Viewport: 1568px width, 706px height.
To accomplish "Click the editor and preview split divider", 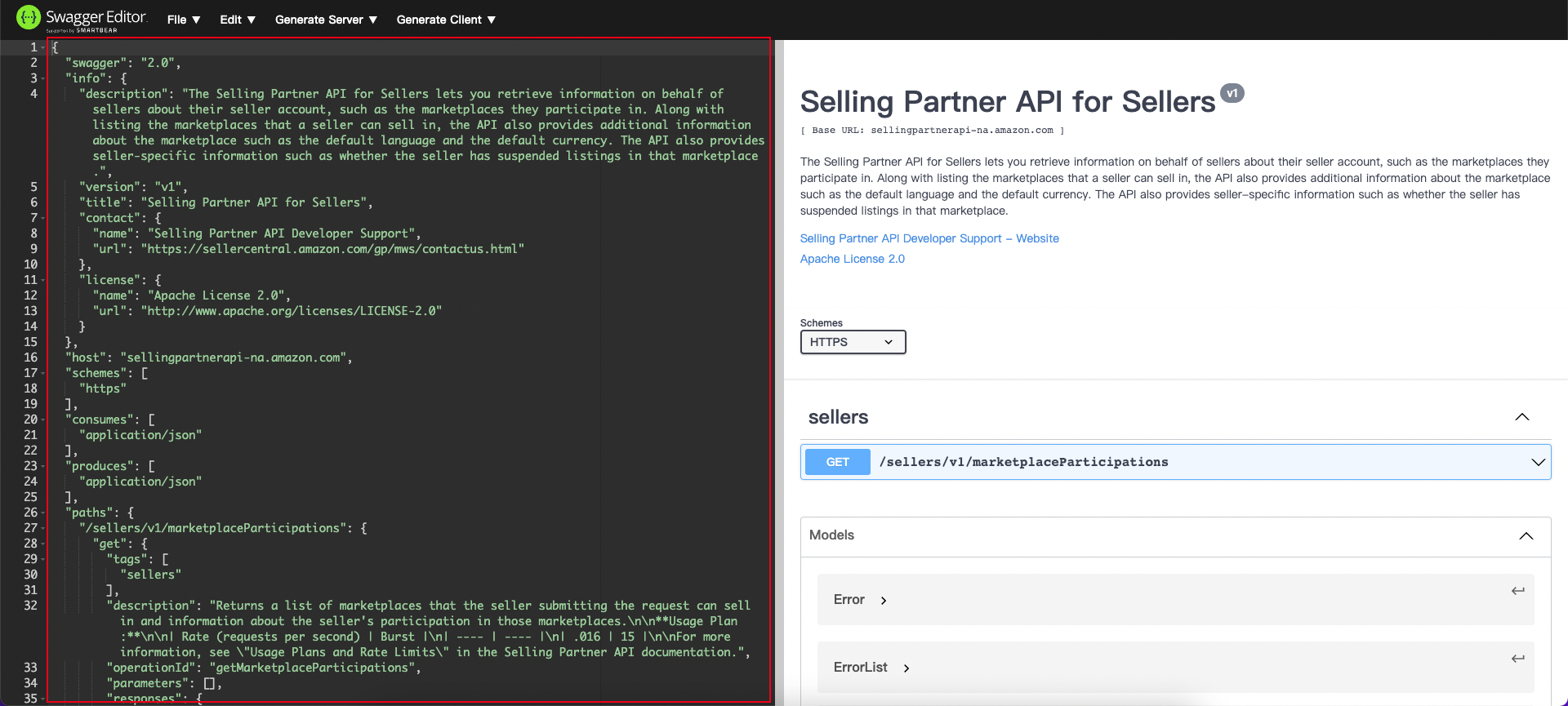I will (x=779, y=372).
